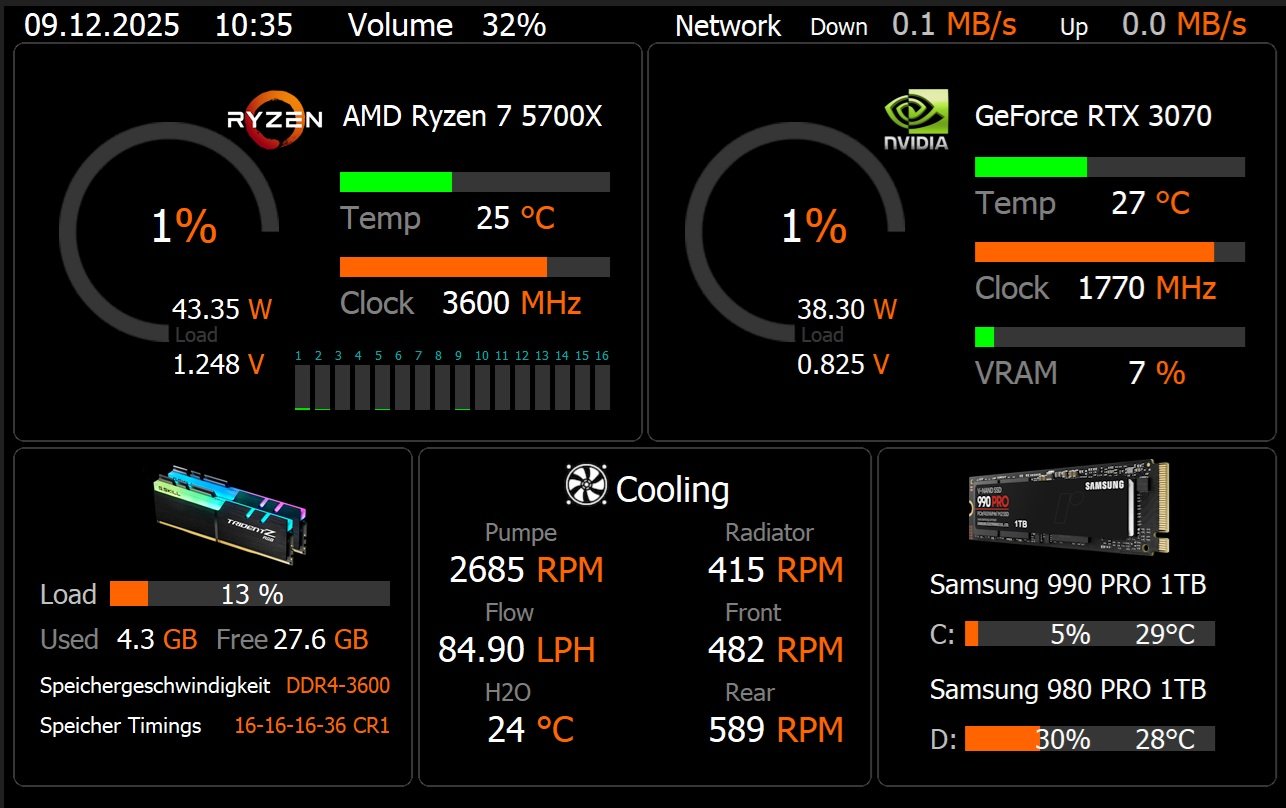The image size is (1286, 808).
Task: Click the cooling fan icon
Action: (586, 486)
